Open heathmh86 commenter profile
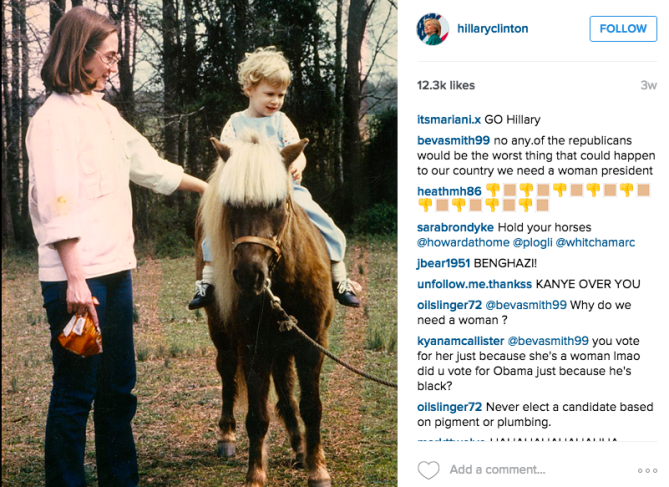The width and height of the screenshot is (669, 487). point(449,191)
